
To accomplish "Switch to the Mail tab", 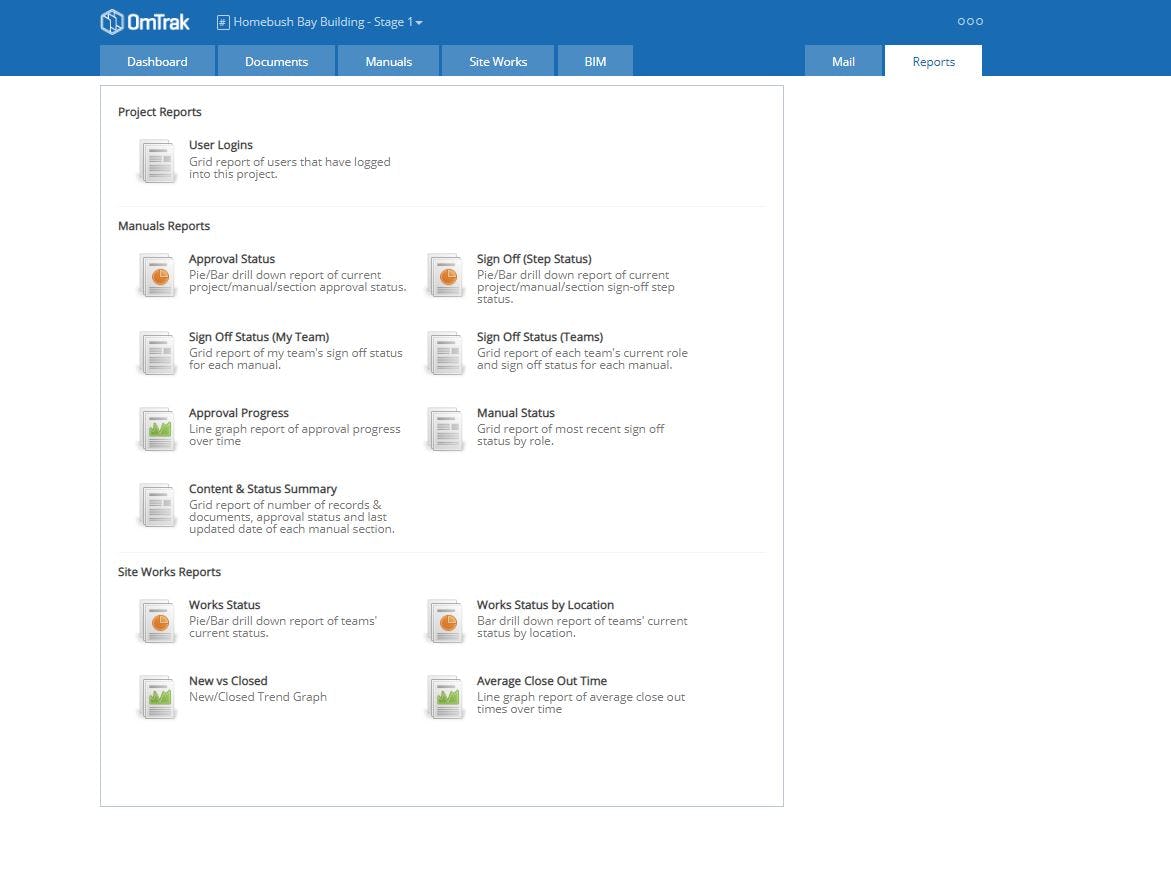I will click(x=842, y=61).
